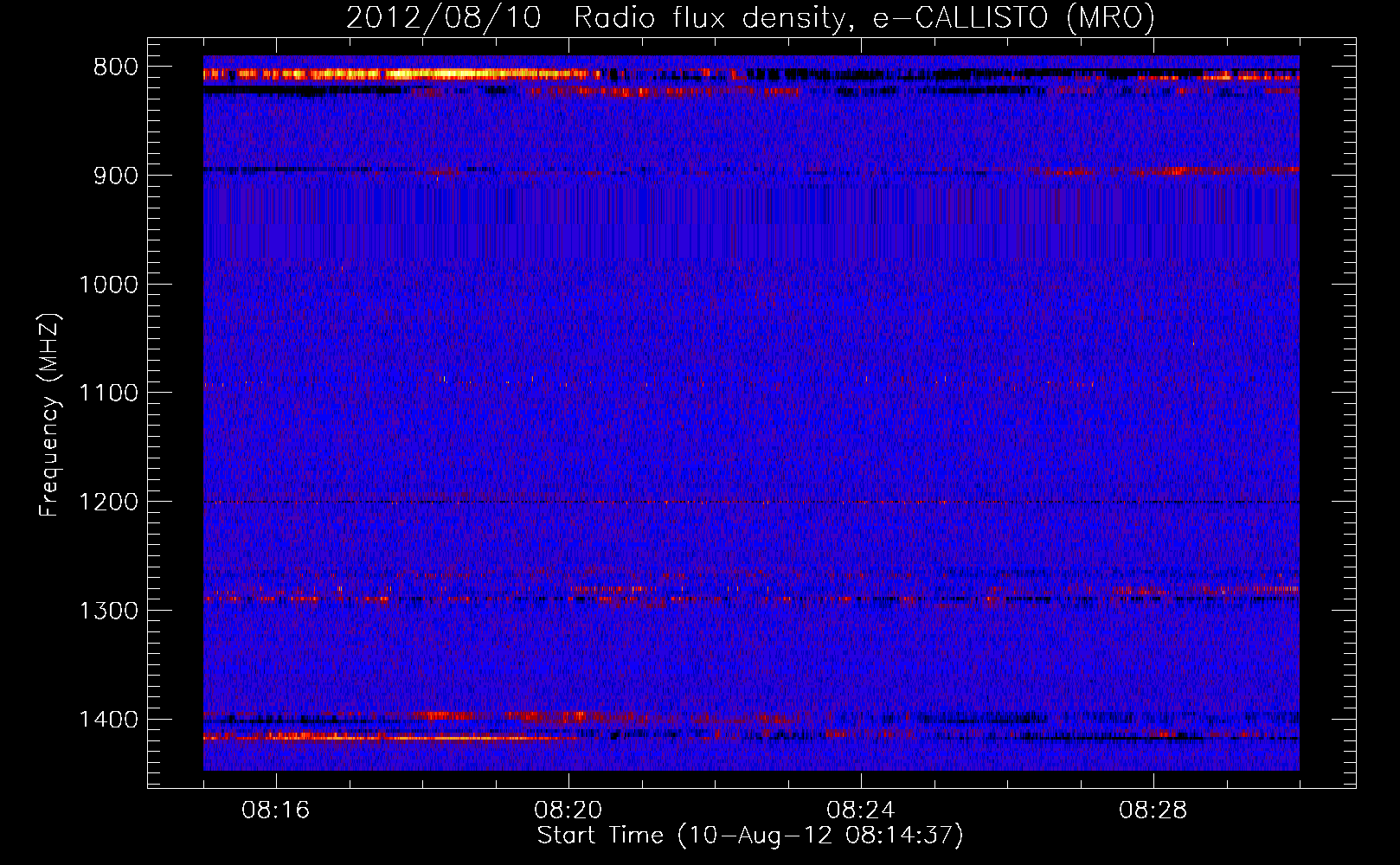Select the 1400 frequency axis label
The image size is (1400, 865).
108,720
